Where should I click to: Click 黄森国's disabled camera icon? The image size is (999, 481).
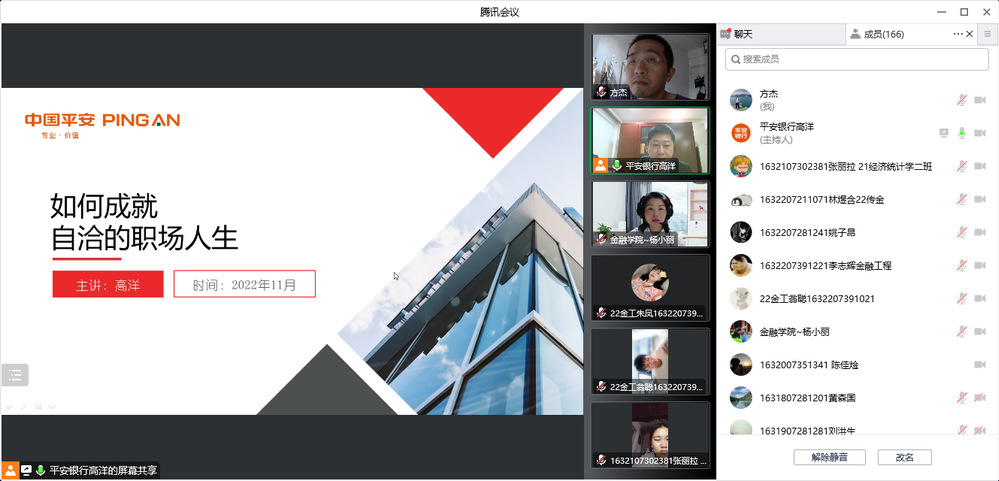pyautogui.click(x=980, y=398)
